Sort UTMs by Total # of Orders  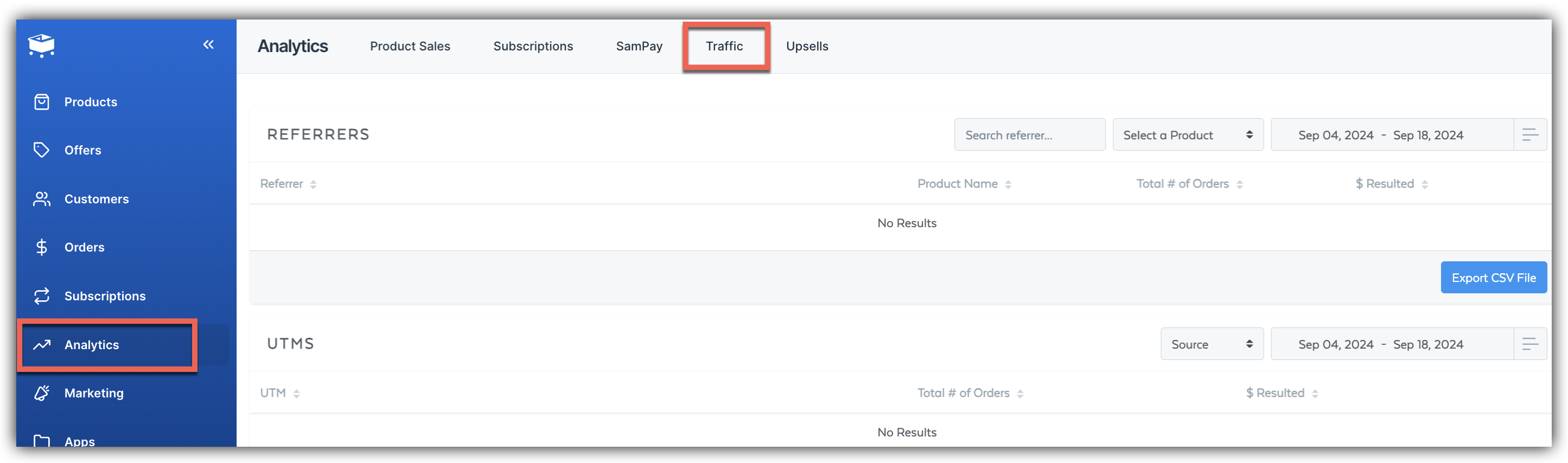coord(970,393)
